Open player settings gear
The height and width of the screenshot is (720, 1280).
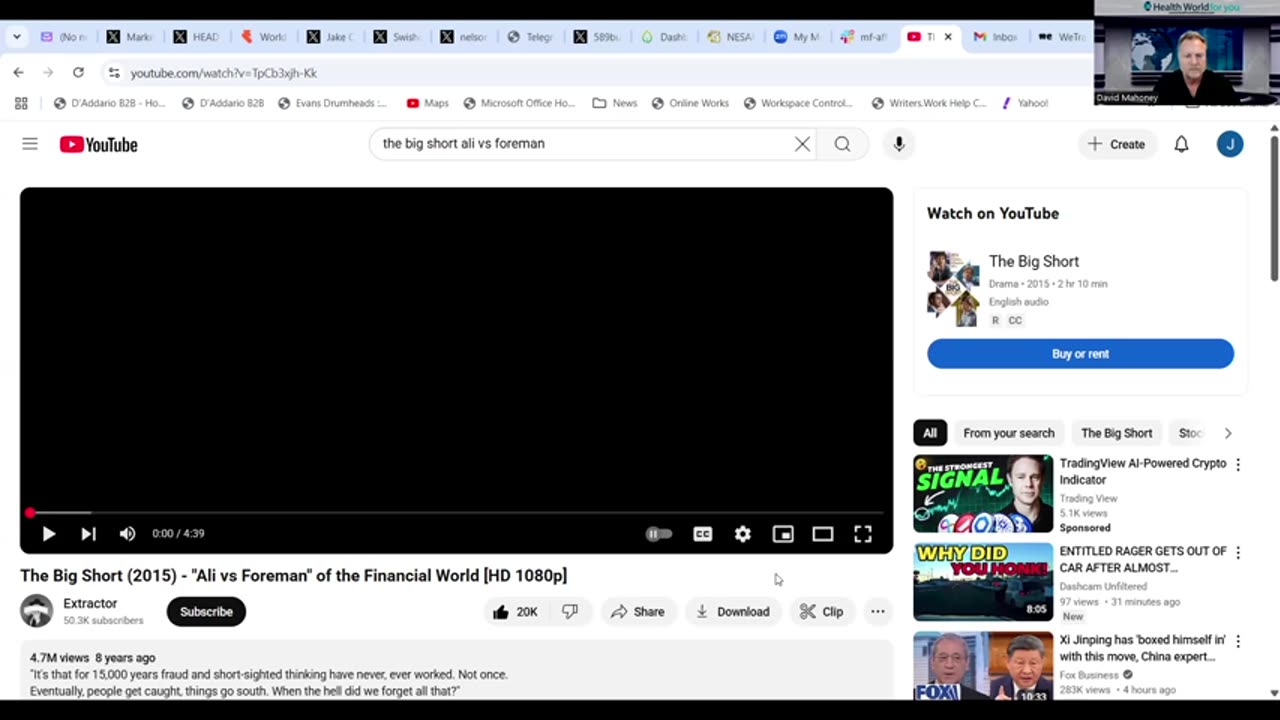point(742,534)
